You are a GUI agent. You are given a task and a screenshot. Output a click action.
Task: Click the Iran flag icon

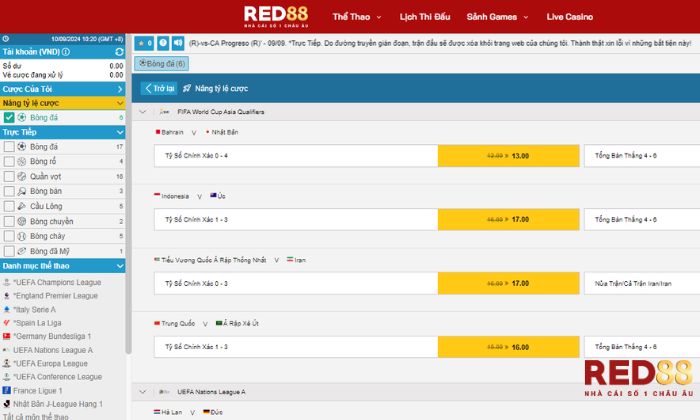click(x=290, y=259)
